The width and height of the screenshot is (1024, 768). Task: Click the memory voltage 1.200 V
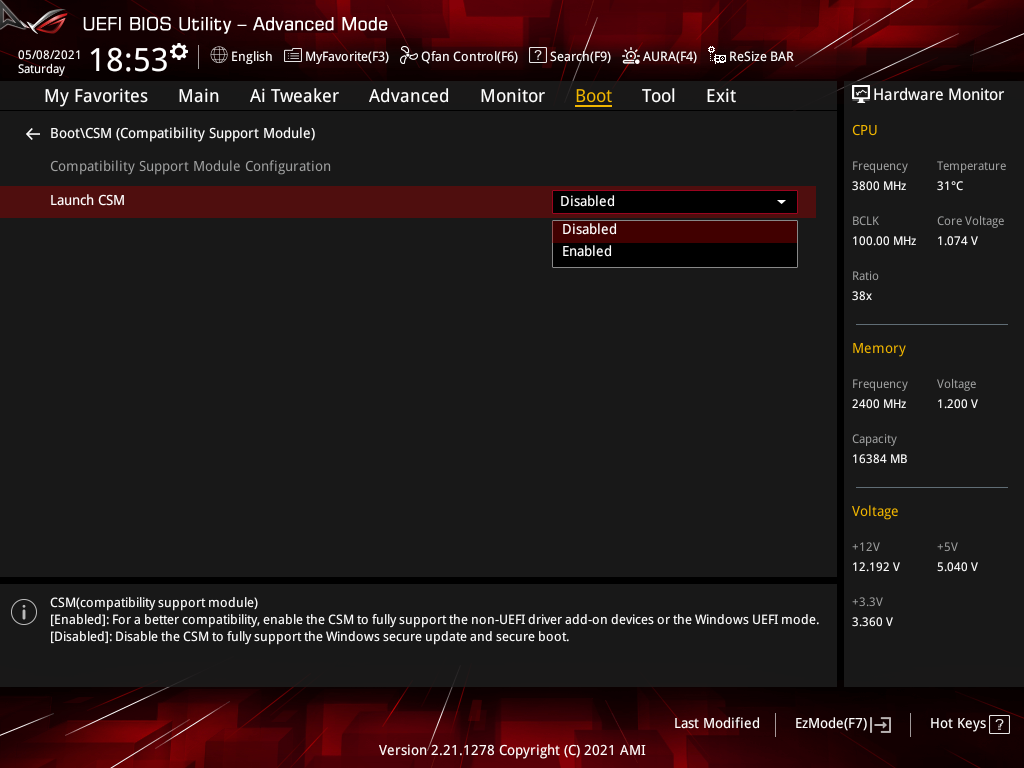tap(957, 404)
